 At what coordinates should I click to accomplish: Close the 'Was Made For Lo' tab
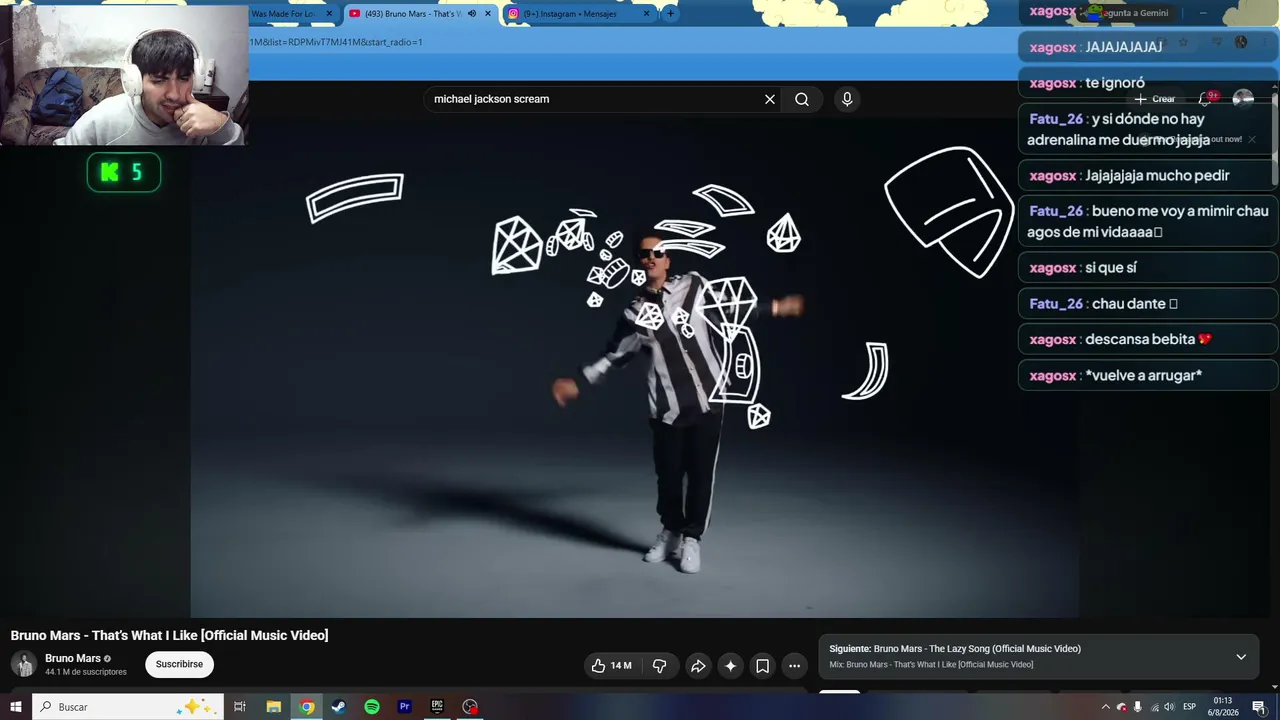[329, 14]
